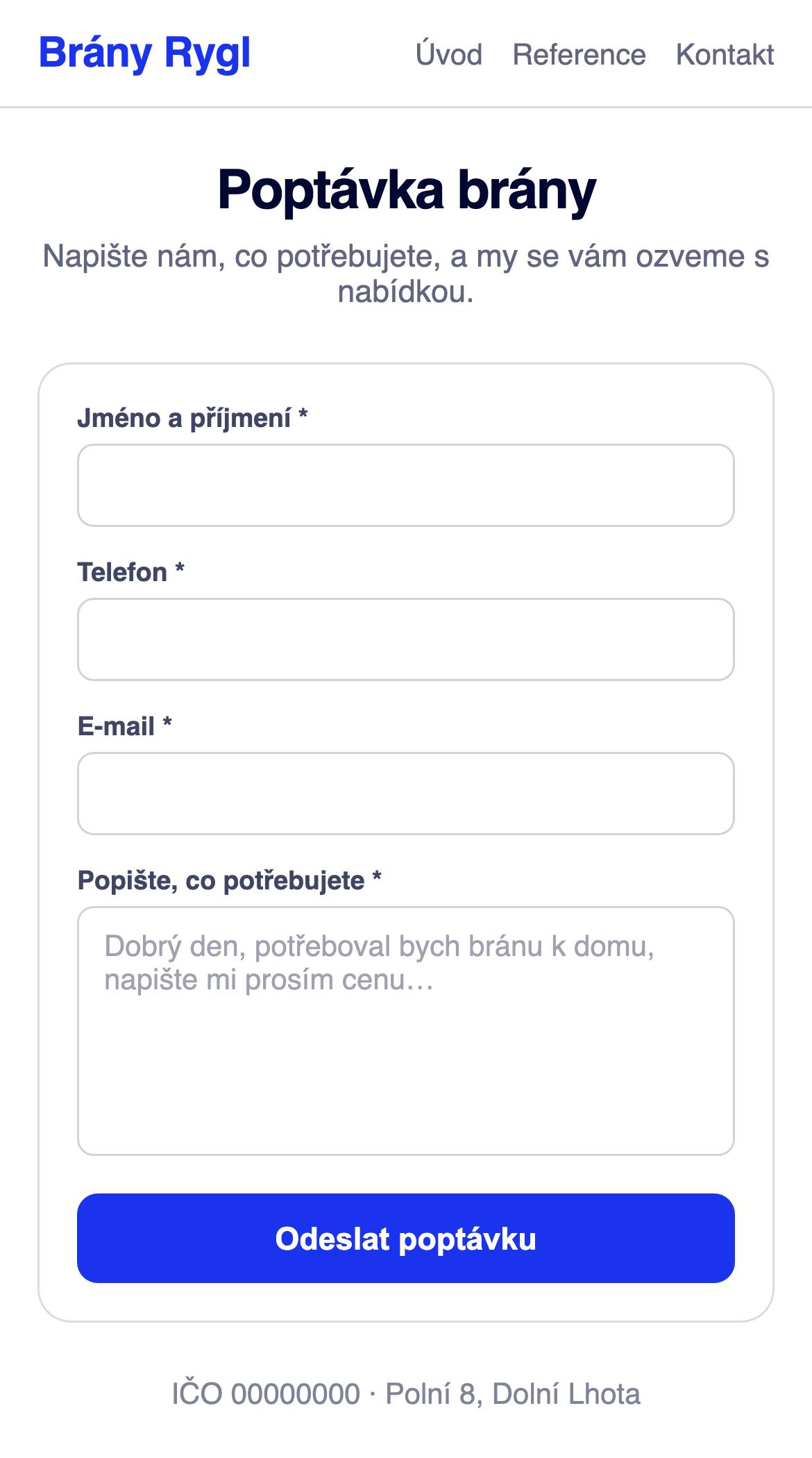Submit the form with Odeslat poptávku
The width and height of the screenshot is (812, 1458).
point(406,1239)
